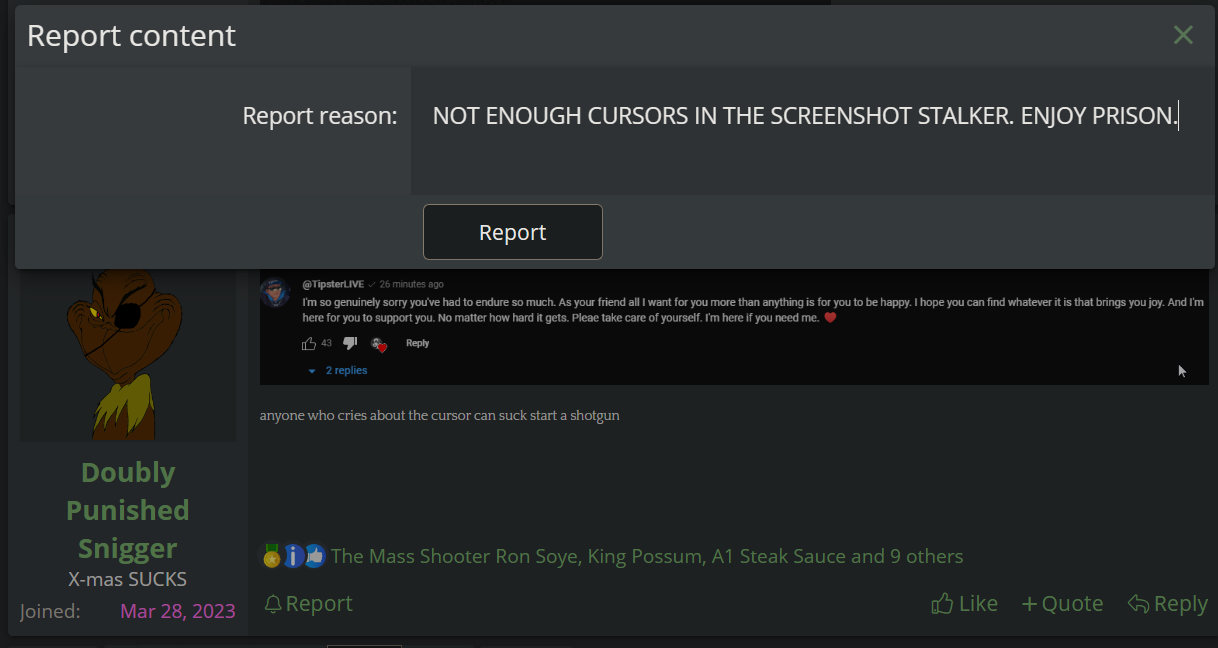Click Reply in the embedded TipsterLIVE comment
Screen dimensions: 1218x648
pos(417,343)
